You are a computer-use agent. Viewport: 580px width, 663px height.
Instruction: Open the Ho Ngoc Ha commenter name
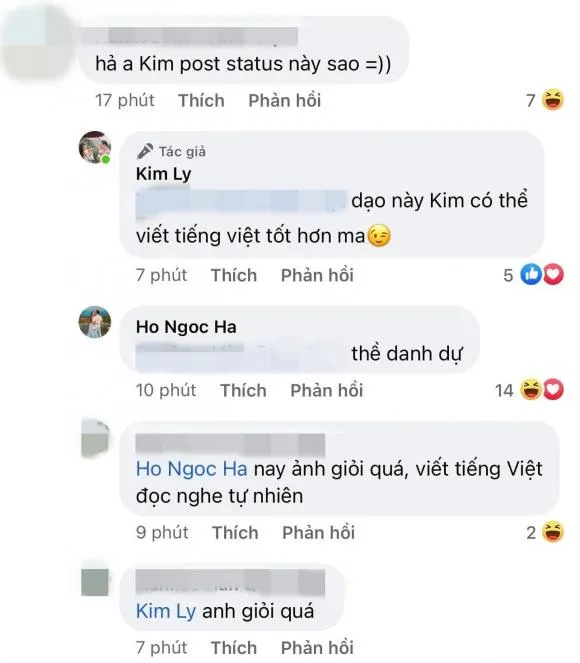(x=186, y=327)
